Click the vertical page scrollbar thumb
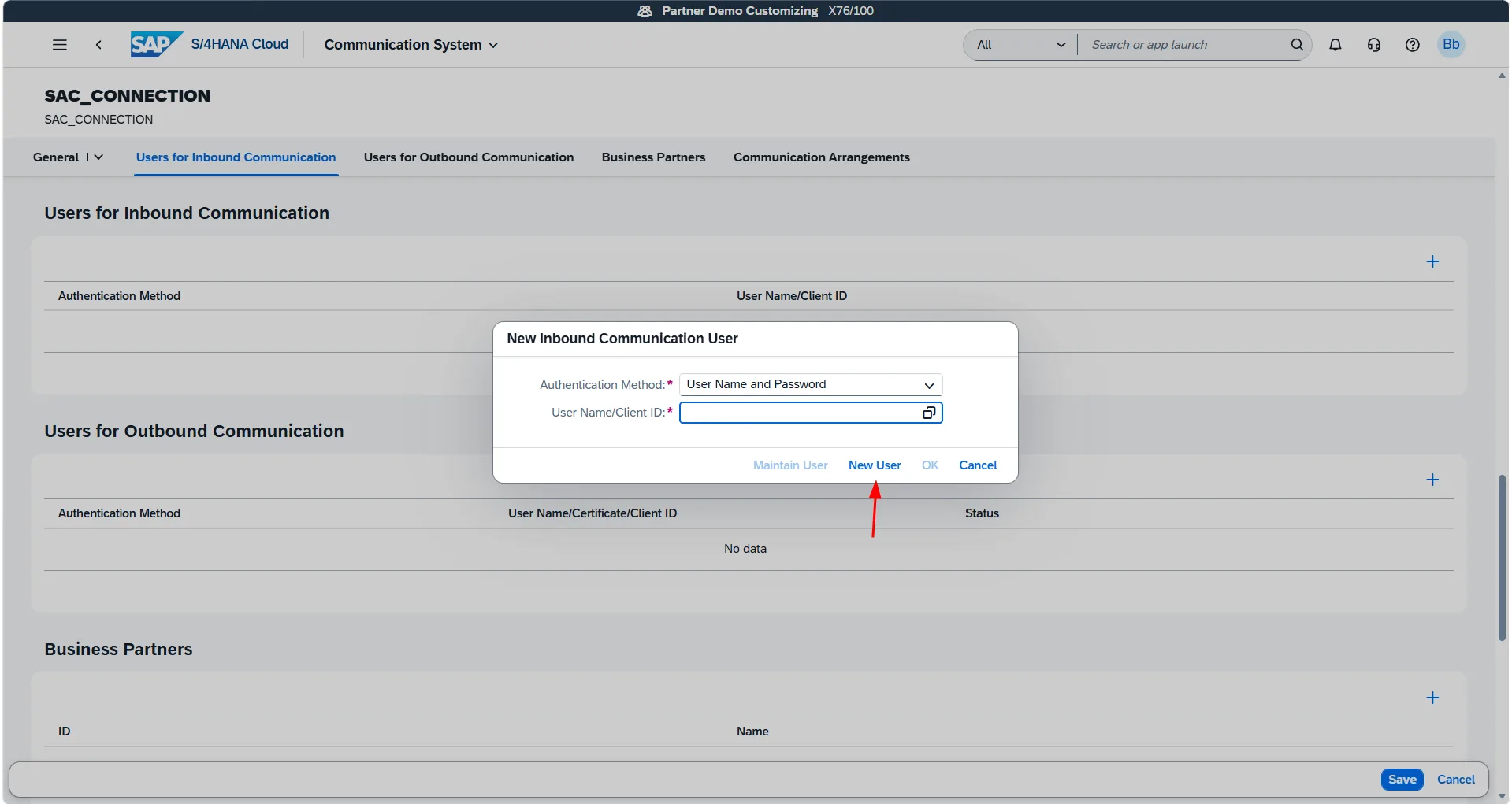This screenshot has width=1512, height=804. pos(1502,558)
